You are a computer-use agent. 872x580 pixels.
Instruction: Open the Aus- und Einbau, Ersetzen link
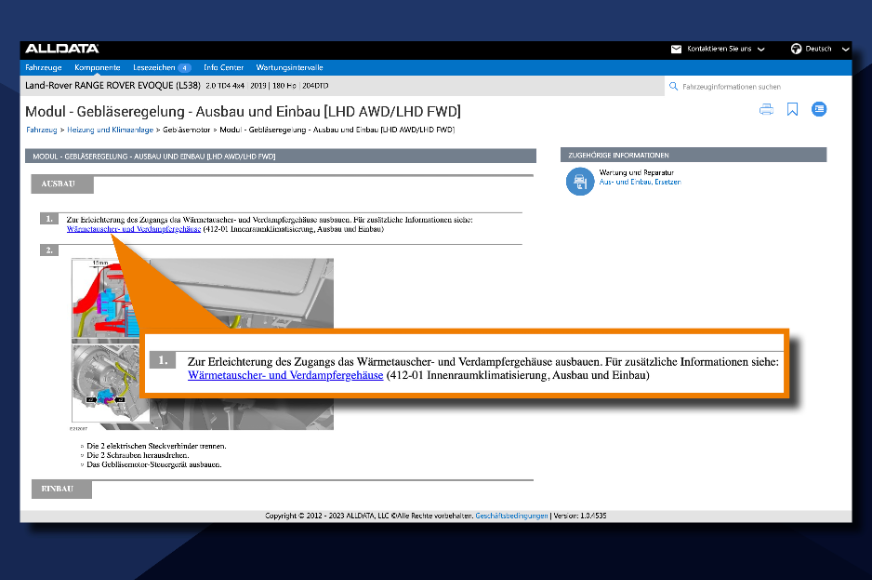640,182
